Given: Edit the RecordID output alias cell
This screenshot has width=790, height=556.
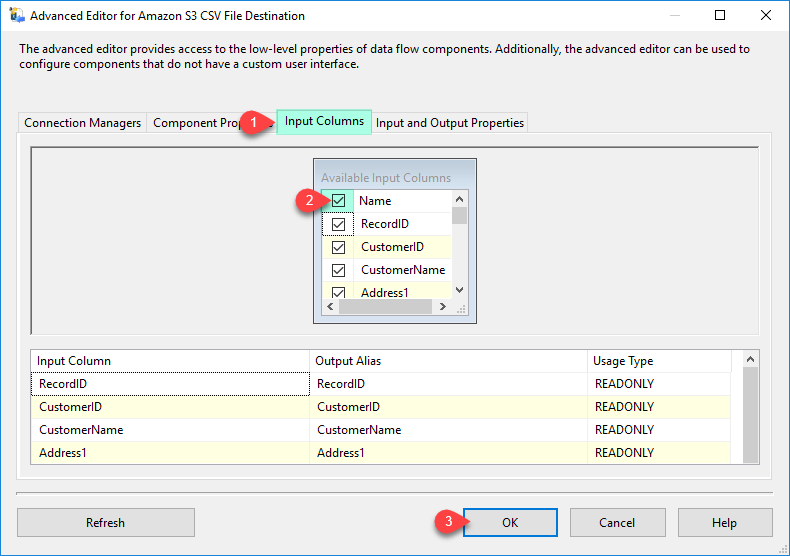Looking at the screenshot, I should 448,384.
